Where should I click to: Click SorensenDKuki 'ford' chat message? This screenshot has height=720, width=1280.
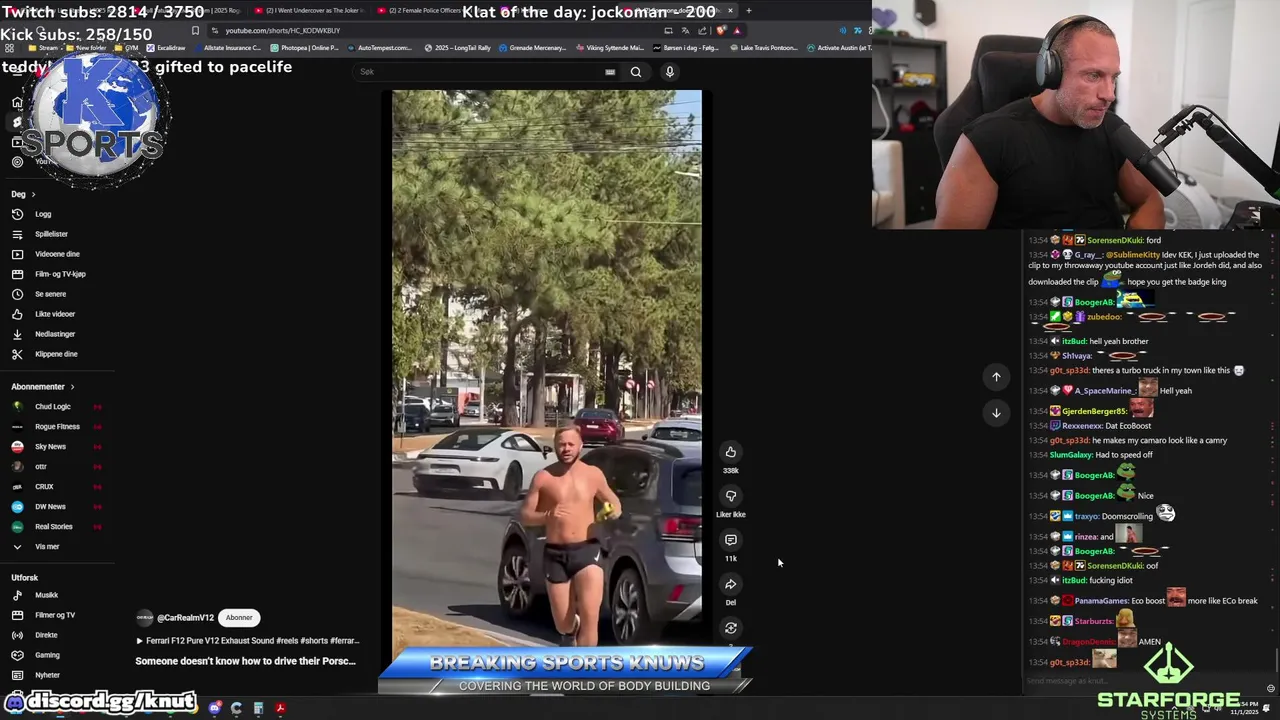click(1094, 240)
